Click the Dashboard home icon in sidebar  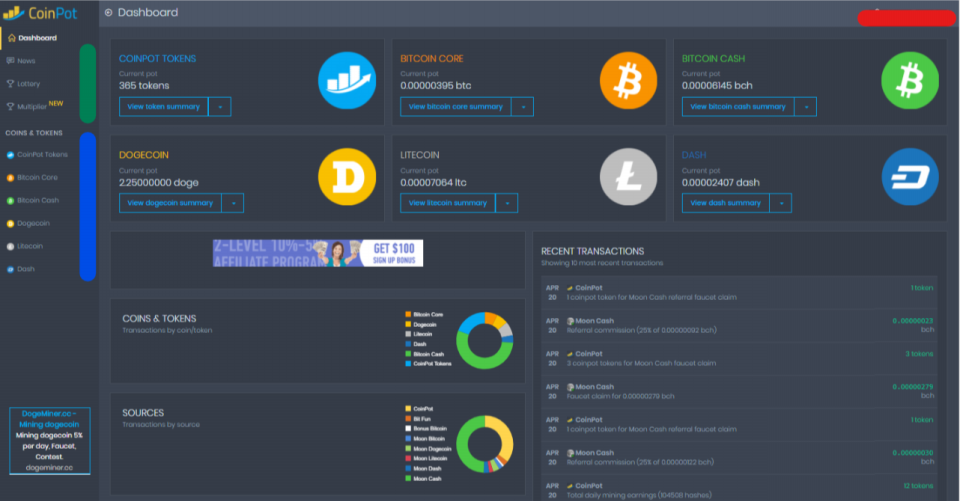12,38
